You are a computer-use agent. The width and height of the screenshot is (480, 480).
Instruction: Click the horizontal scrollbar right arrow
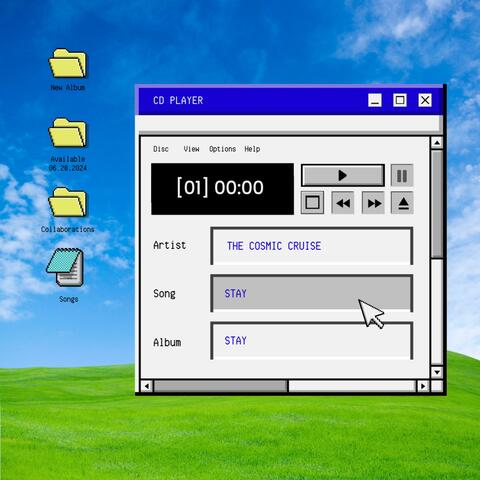coord(423,386)
